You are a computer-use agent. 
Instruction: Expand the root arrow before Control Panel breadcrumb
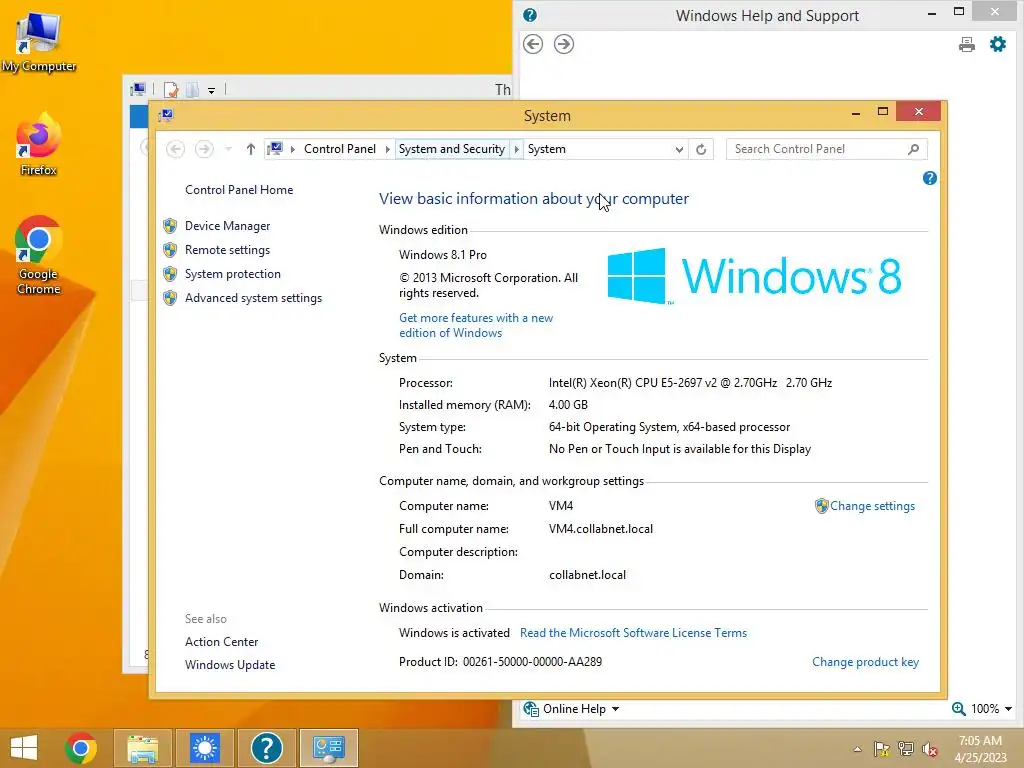coord(293,150)
